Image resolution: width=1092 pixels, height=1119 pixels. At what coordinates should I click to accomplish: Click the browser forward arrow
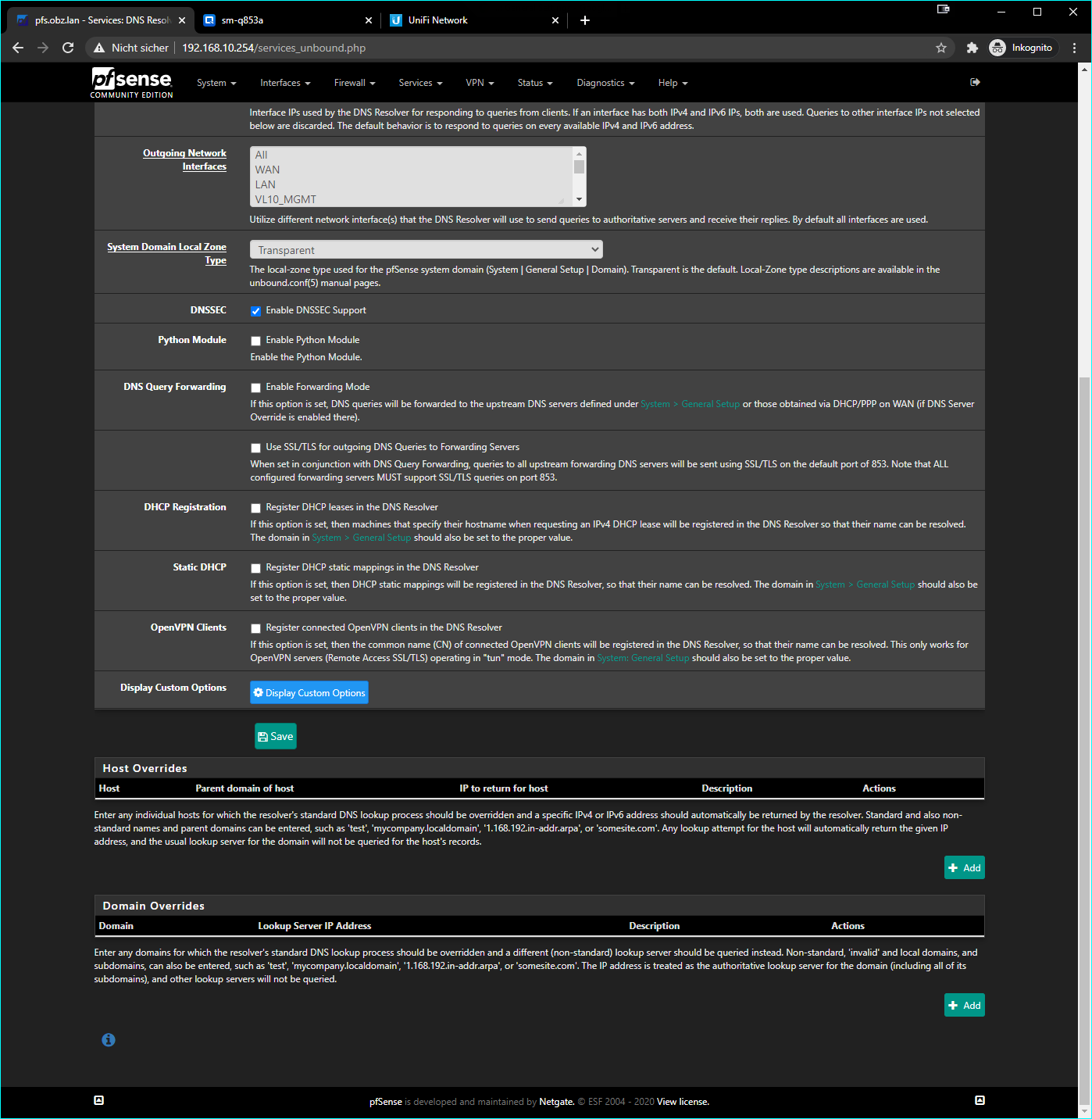click(x=43, y=48)
